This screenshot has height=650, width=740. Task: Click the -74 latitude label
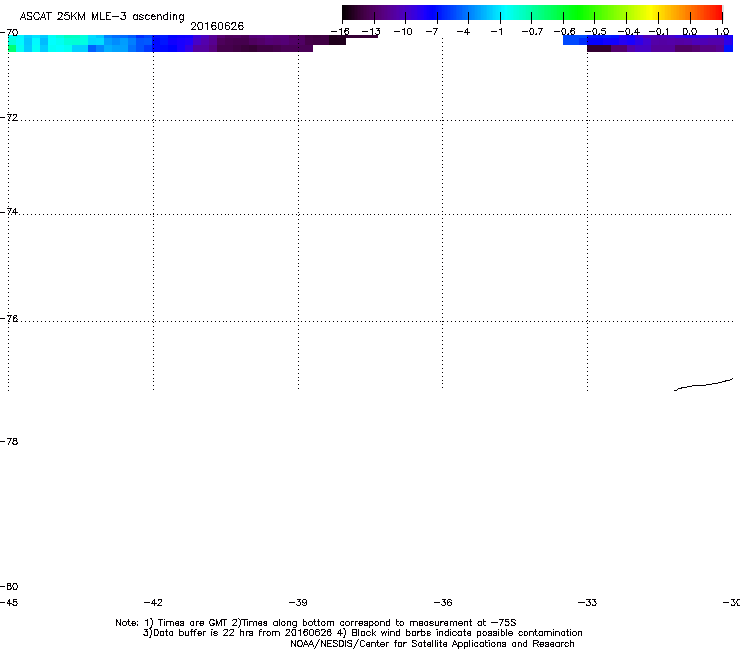(9, 211)
